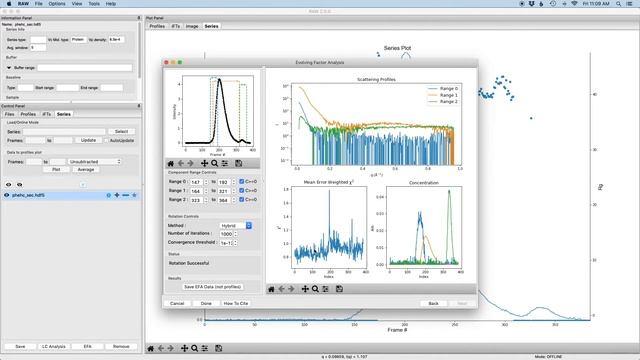This screenshot has width=640, height=360.
Task: Click target crosshair icon on phehc_sec.hdf5 row
Action: pos(117,195)
